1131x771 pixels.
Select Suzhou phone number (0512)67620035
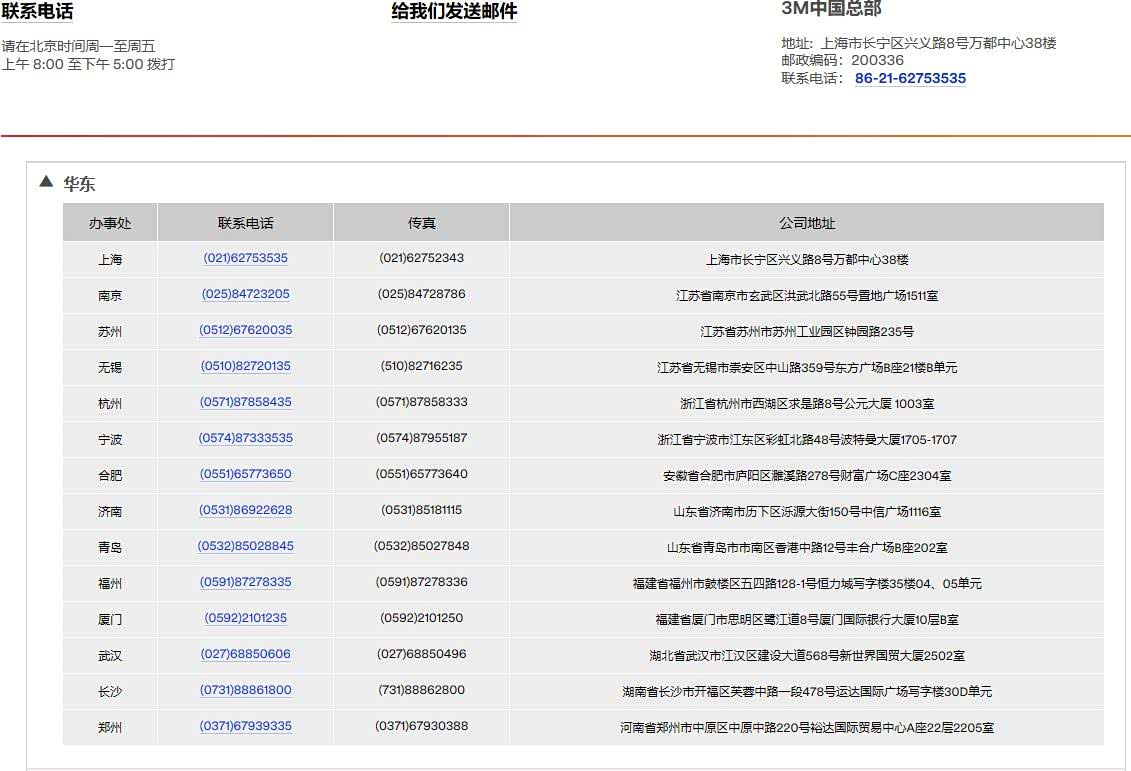(245, 330)
